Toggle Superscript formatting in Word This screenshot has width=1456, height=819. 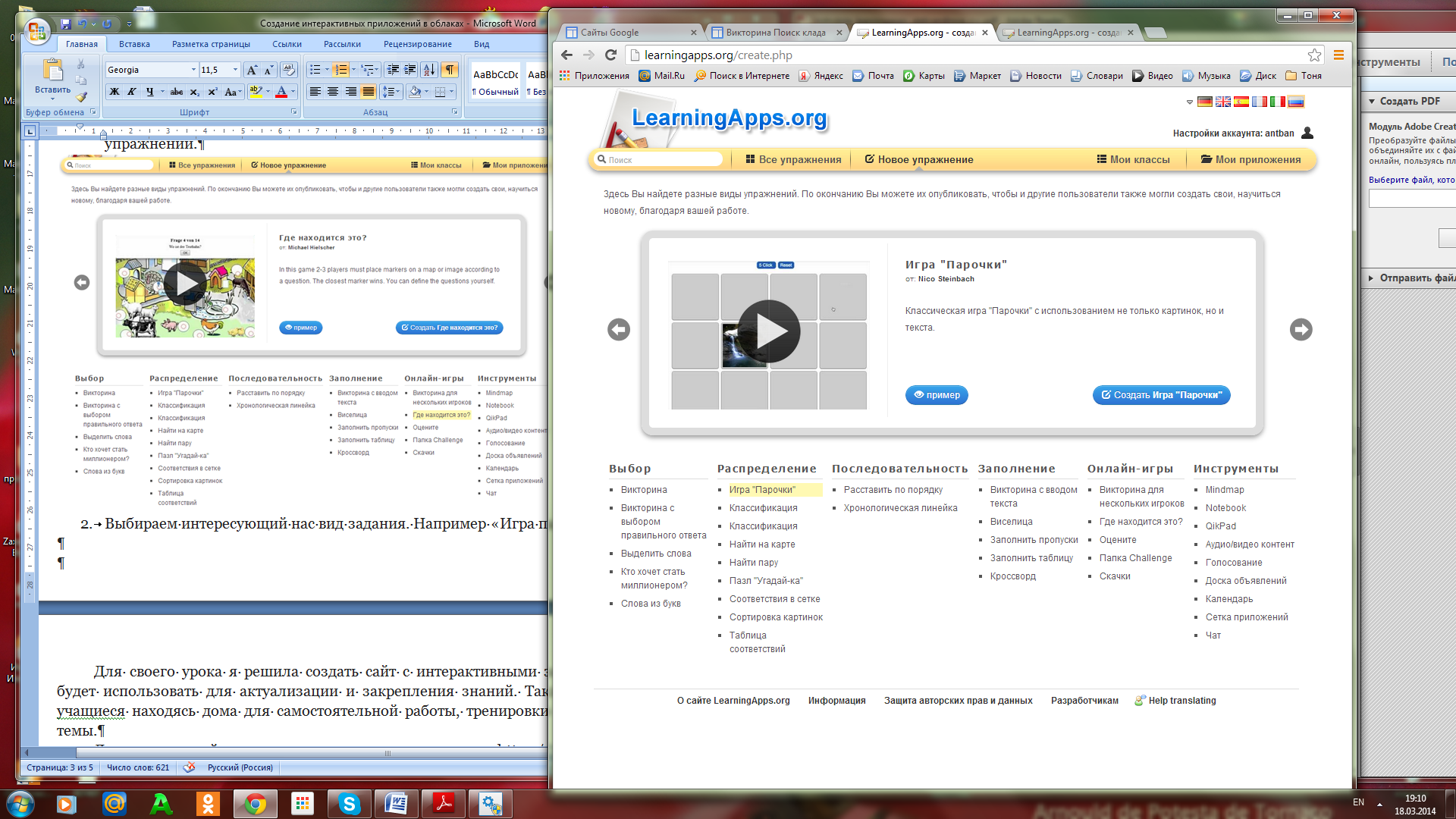click(x=212, y=92)
